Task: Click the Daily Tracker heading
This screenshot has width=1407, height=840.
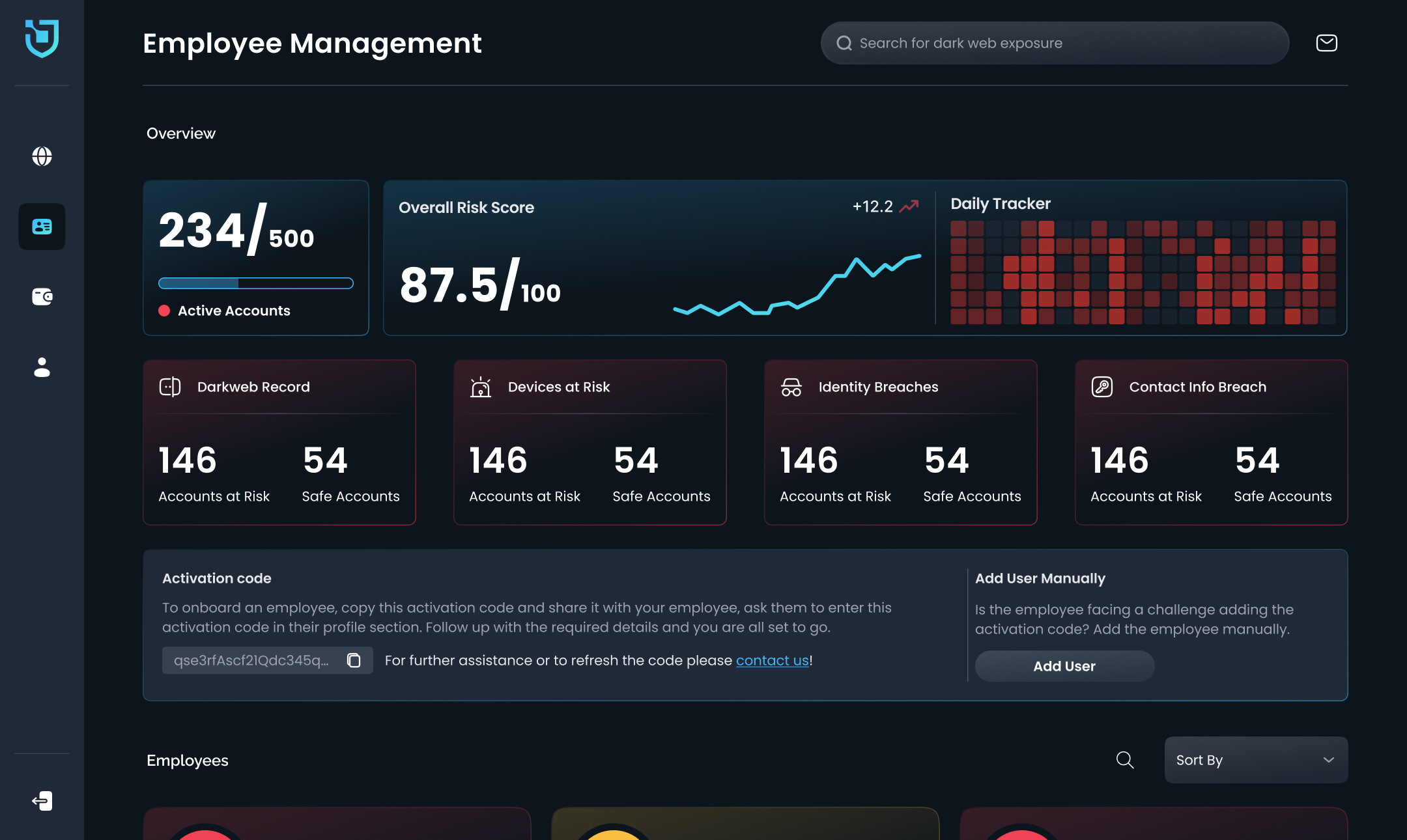Action: point(1001,204)
